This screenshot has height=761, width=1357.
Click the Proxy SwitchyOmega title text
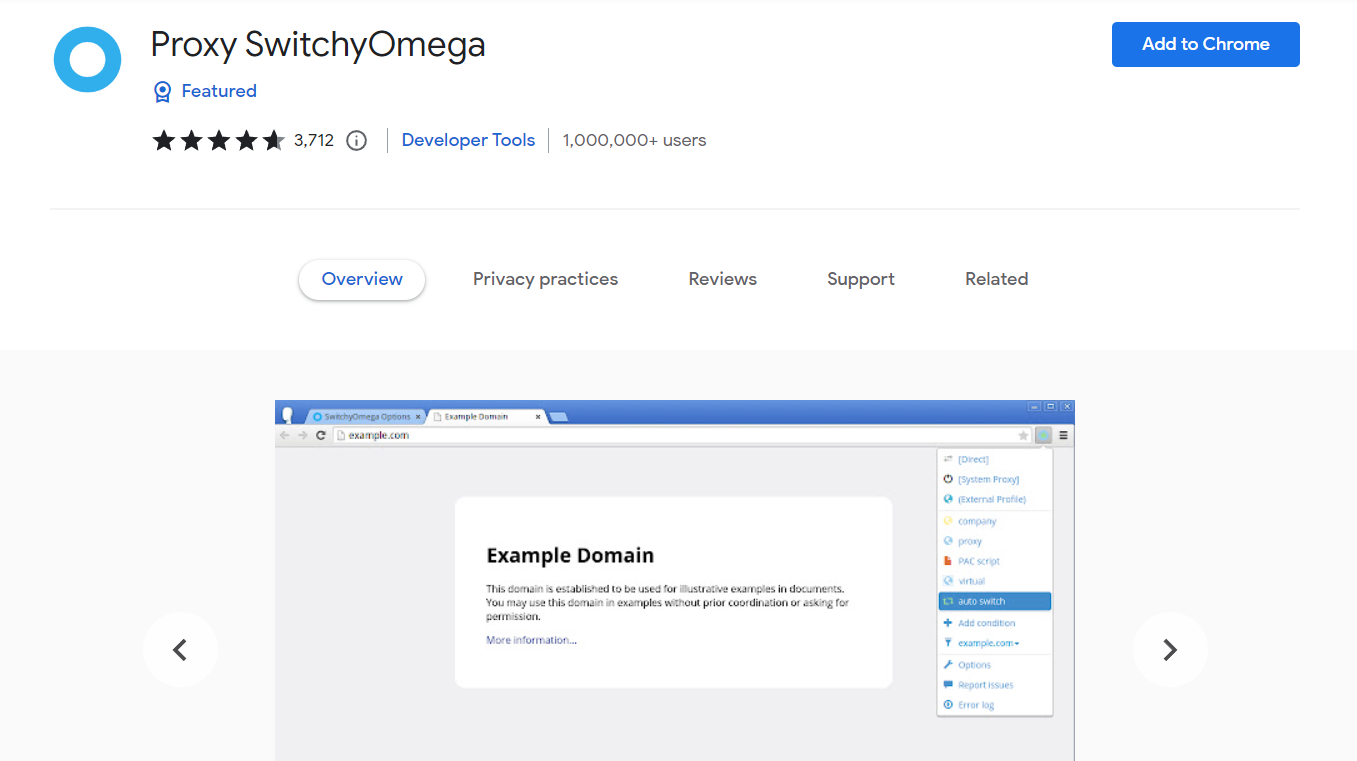pos(318,45)
